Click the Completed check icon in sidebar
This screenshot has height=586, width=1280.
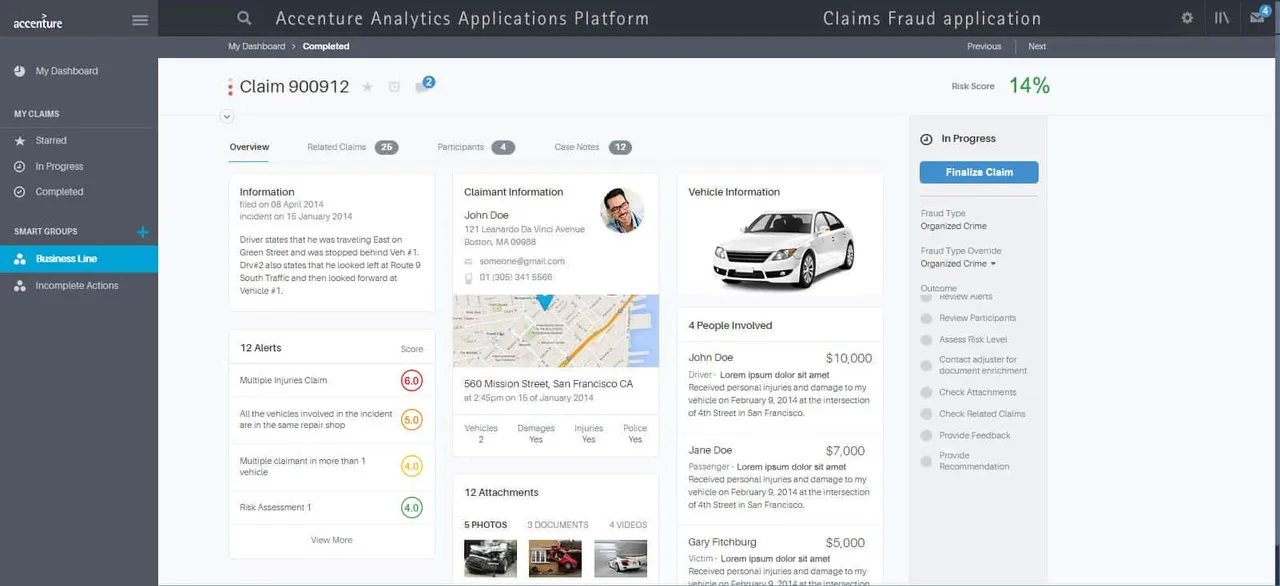[19, 192]
